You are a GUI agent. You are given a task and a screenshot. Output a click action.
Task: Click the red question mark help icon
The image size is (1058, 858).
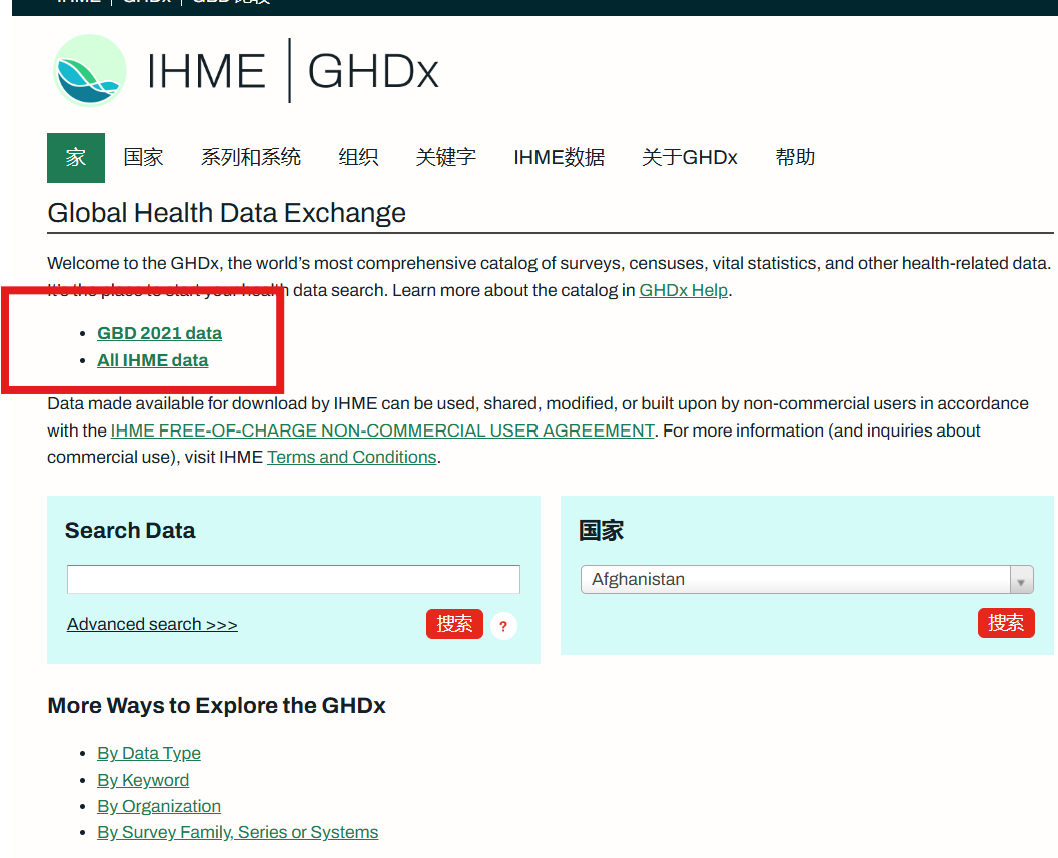click(503, 626)
